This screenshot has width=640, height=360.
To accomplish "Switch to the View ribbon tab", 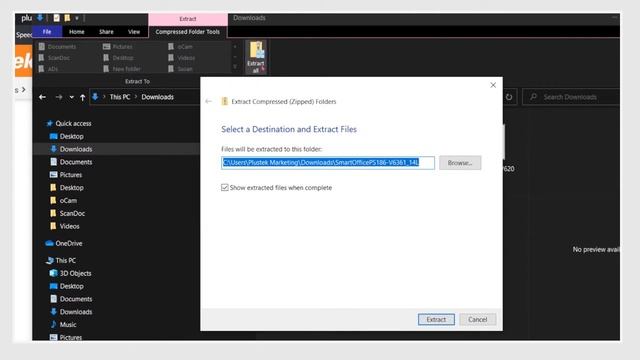I will pyautogui.click(x=134, y=31).
